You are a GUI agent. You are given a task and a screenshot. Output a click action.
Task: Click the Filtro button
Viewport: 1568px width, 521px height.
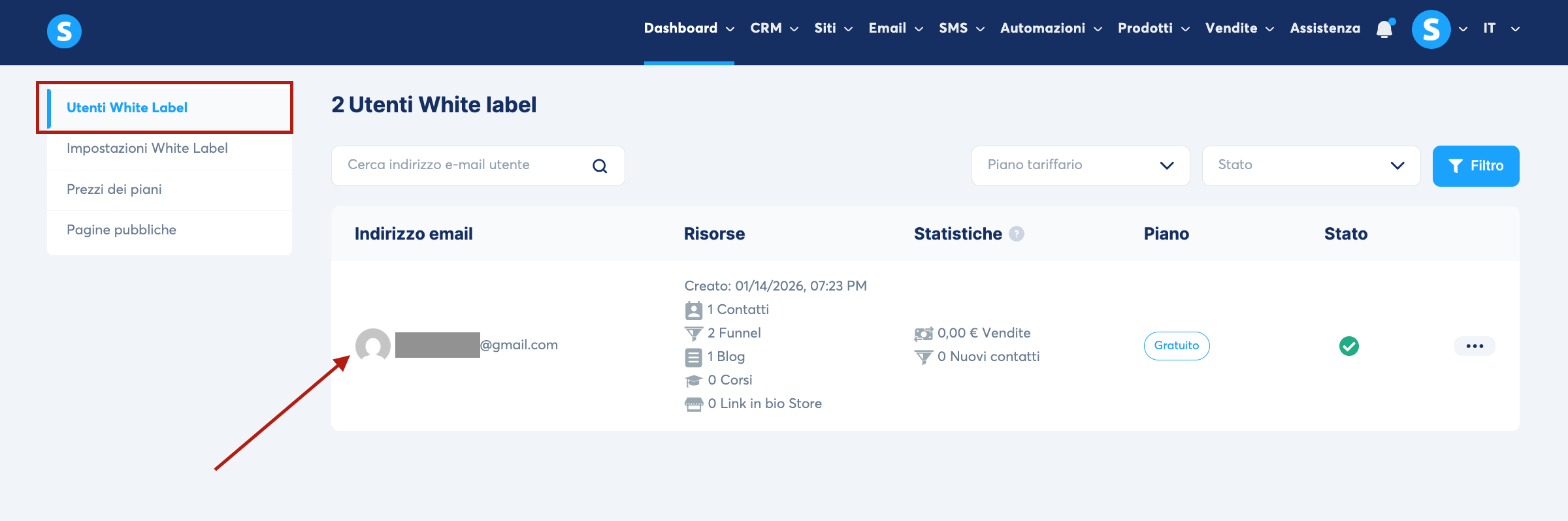pos(1476,166)
